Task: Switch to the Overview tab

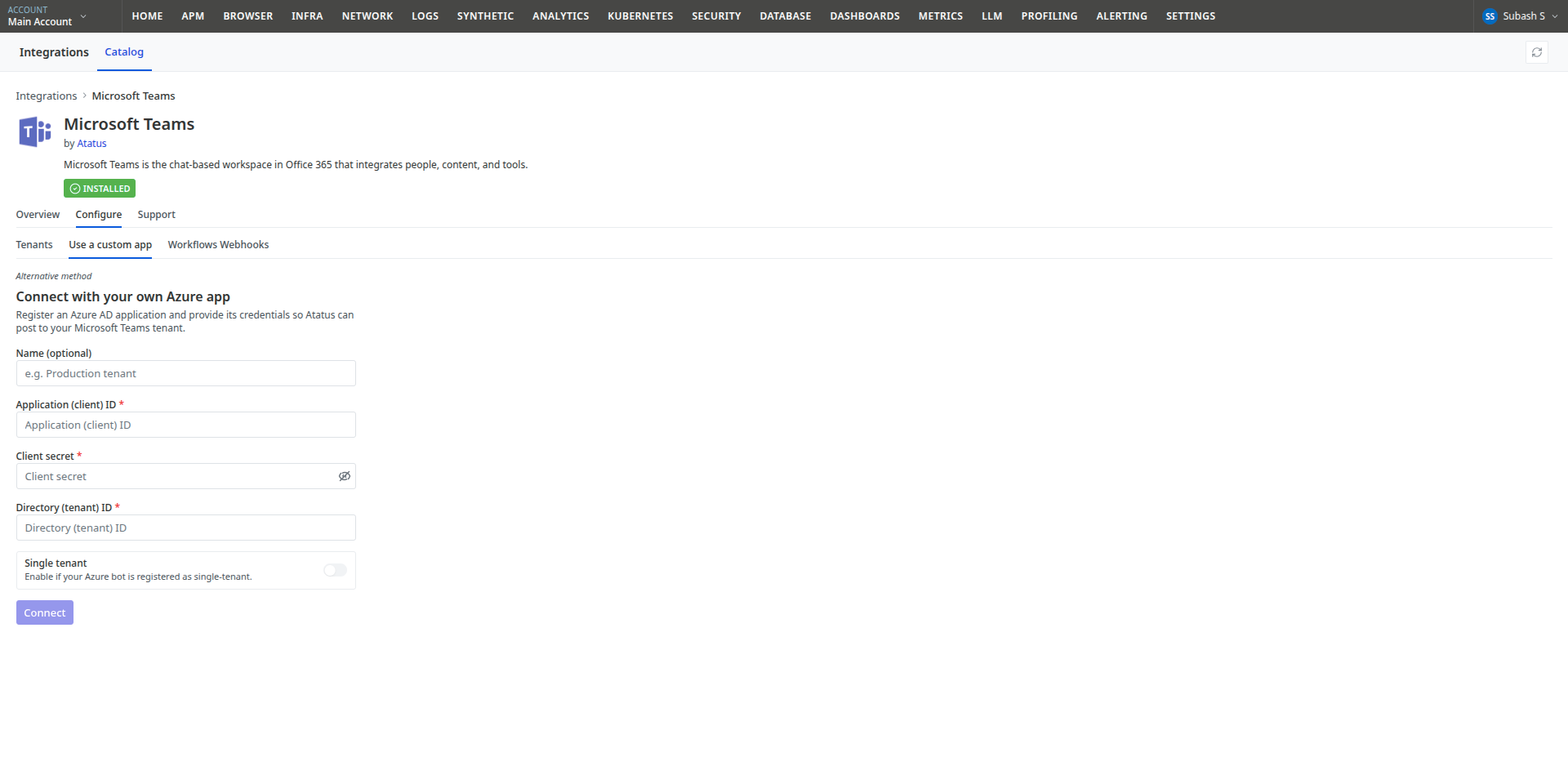Action: [x=38, y=215]
